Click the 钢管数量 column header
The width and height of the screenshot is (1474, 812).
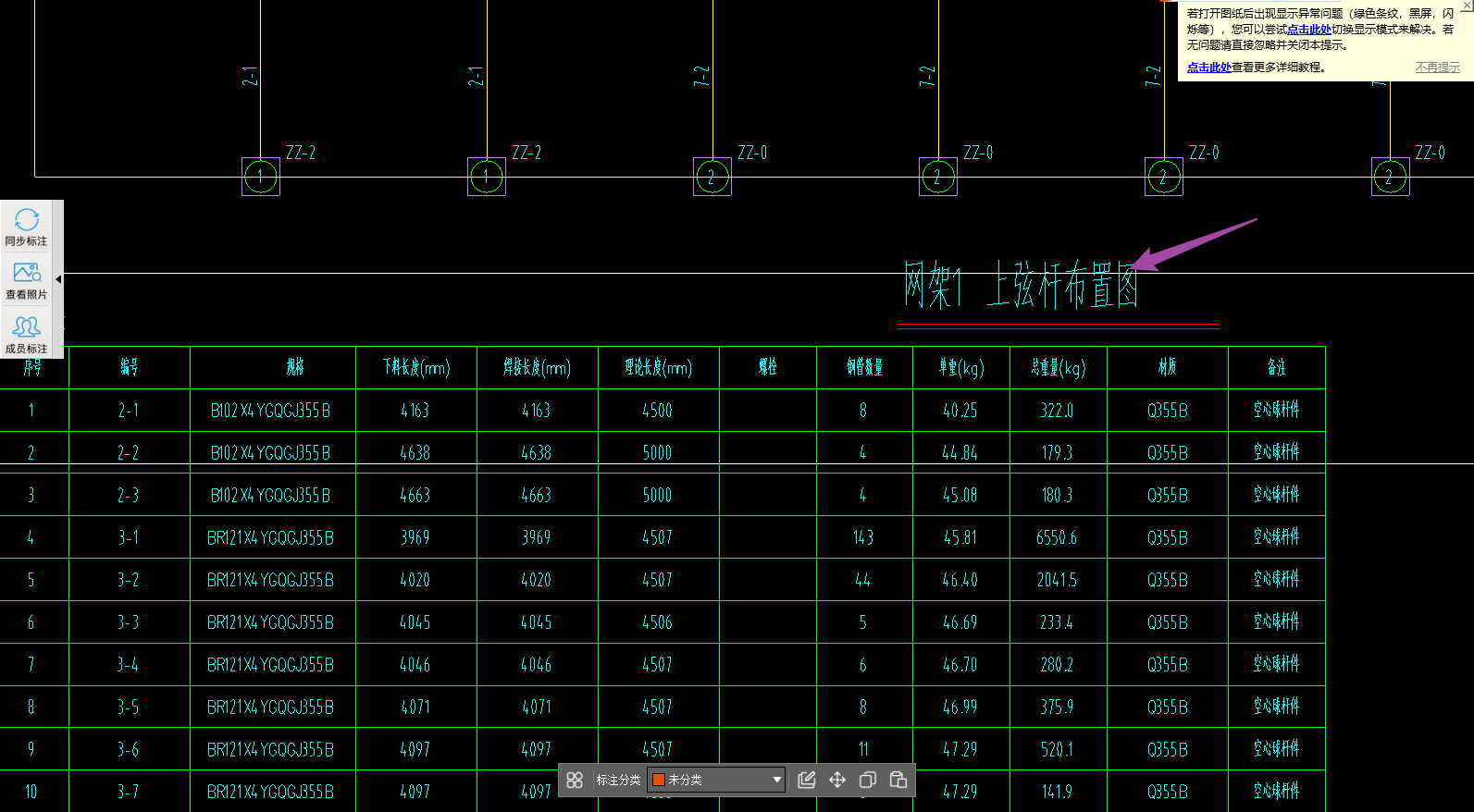click(x=864, y=367)
